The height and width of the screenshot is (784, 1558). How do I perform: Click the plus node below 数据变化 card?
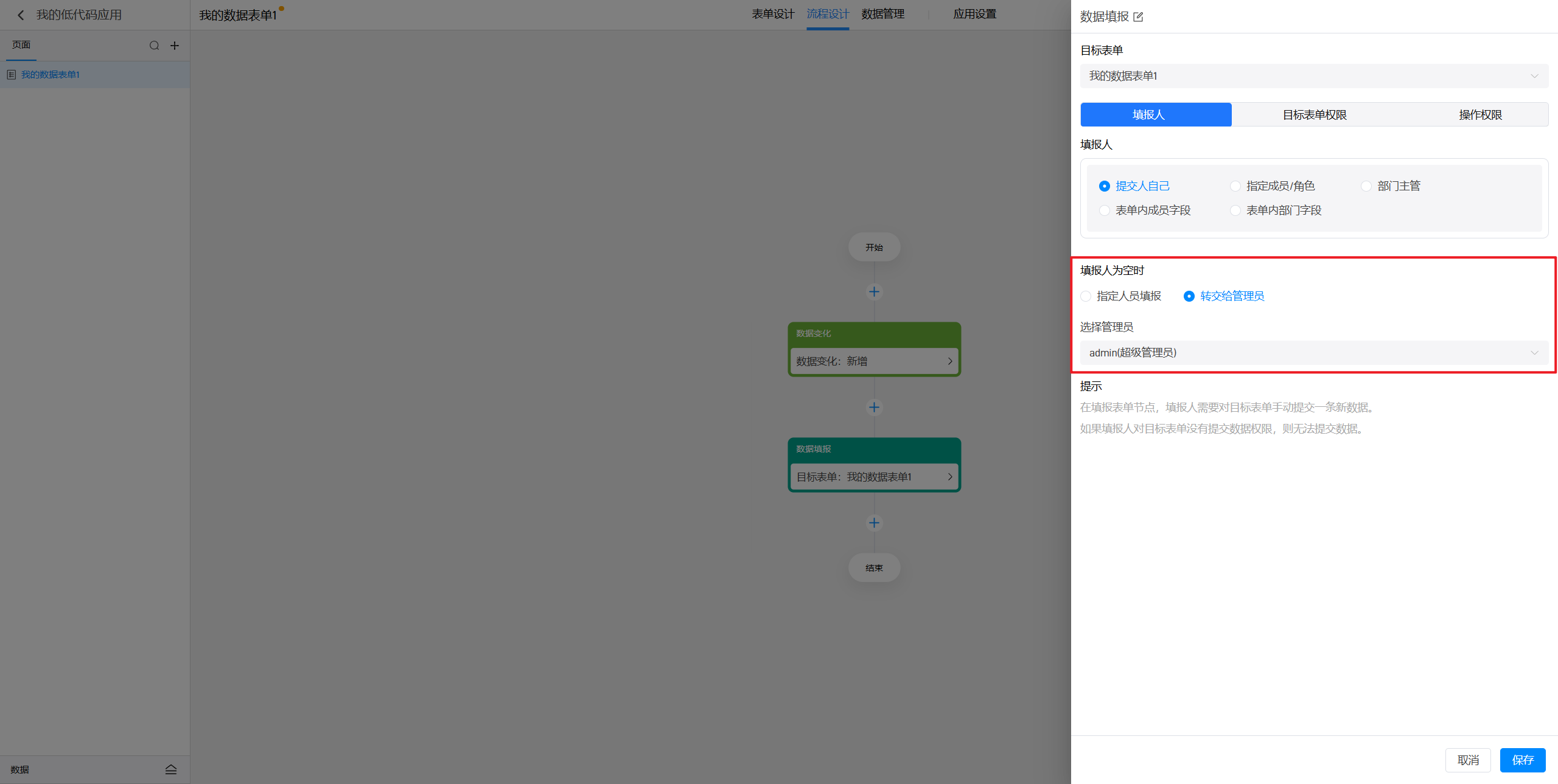(x=874, y=407)
